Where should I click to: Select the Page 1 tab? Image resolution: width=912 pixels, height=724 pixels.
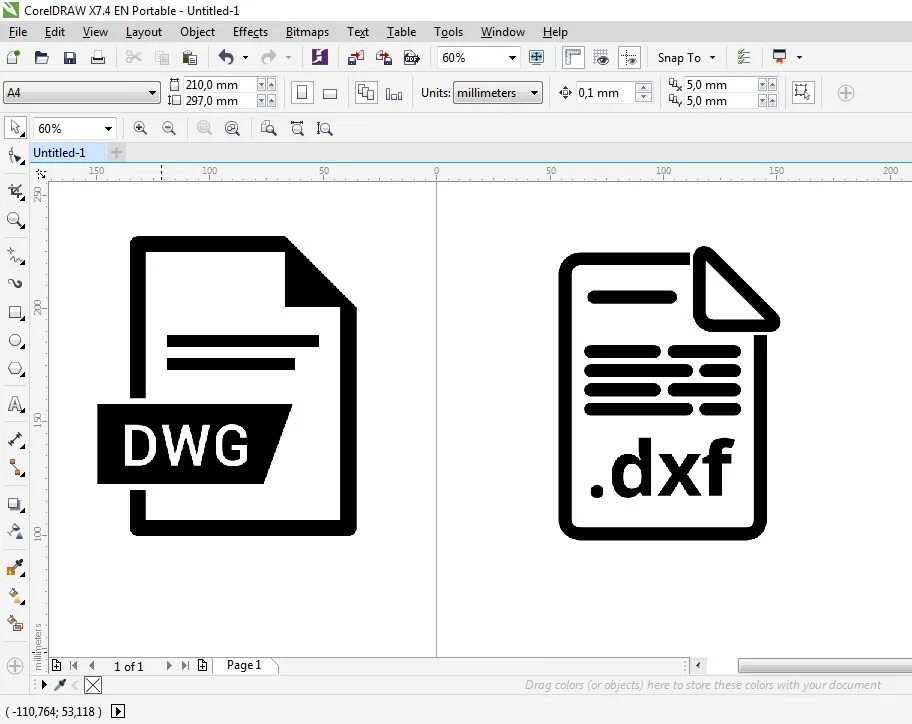244,665
